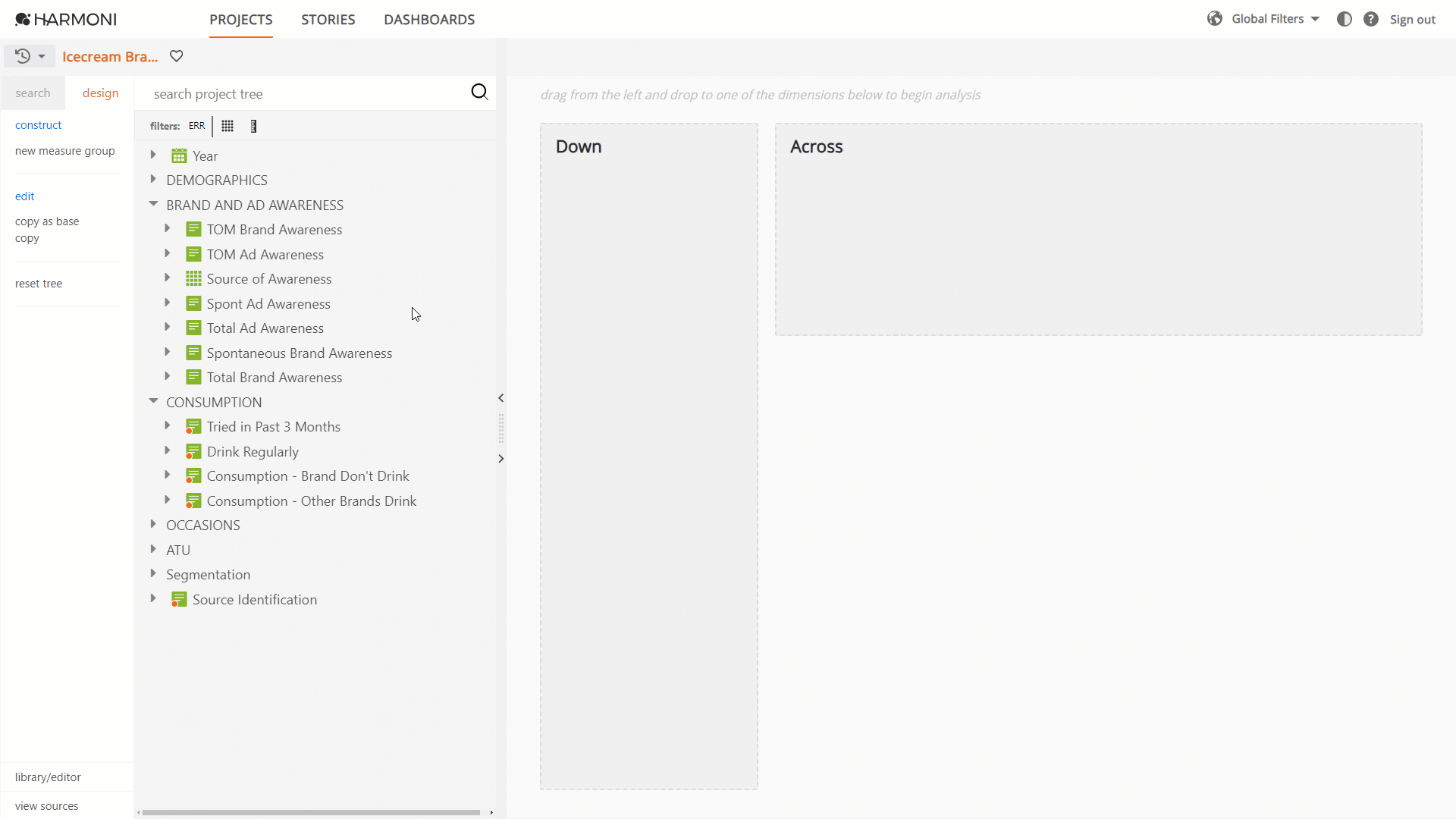Screen dimensions: 1456x819
Task: Click the search project tree field
Action: pyautogui.click(x=307, y=94)
